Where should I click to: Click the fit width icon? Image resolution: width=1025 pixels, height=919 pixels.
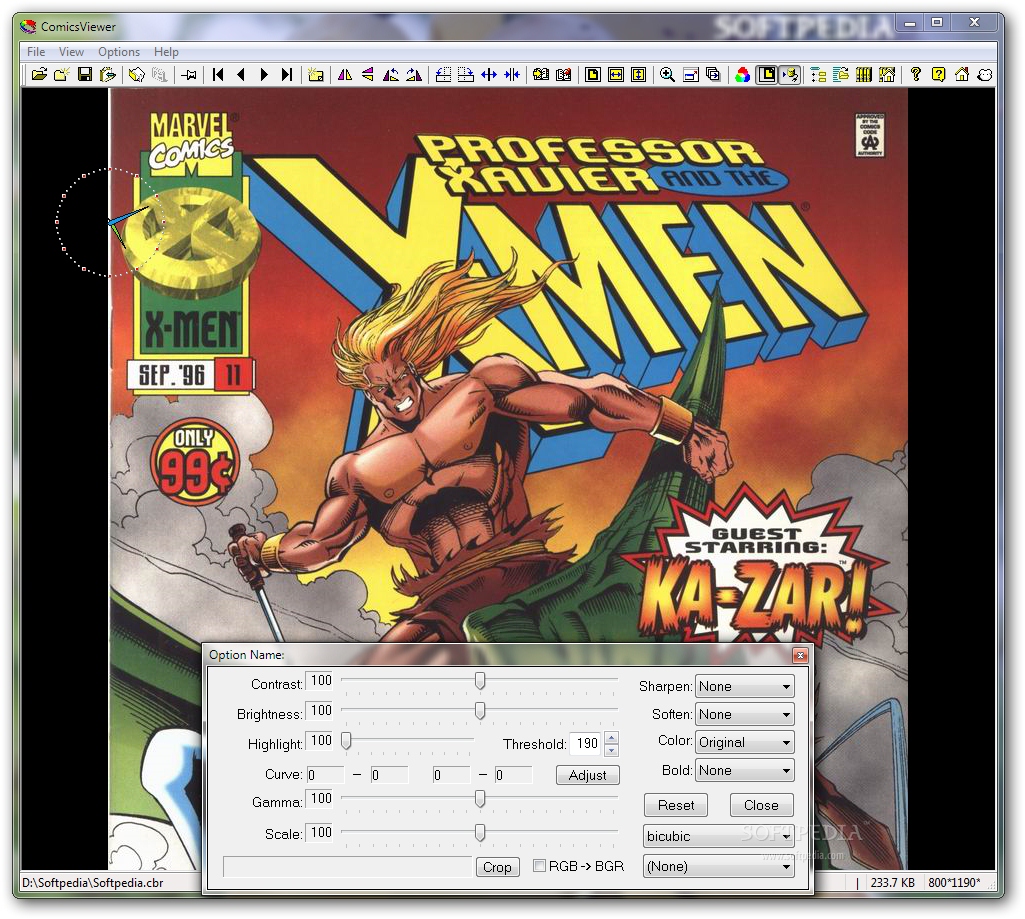point(616,75)
